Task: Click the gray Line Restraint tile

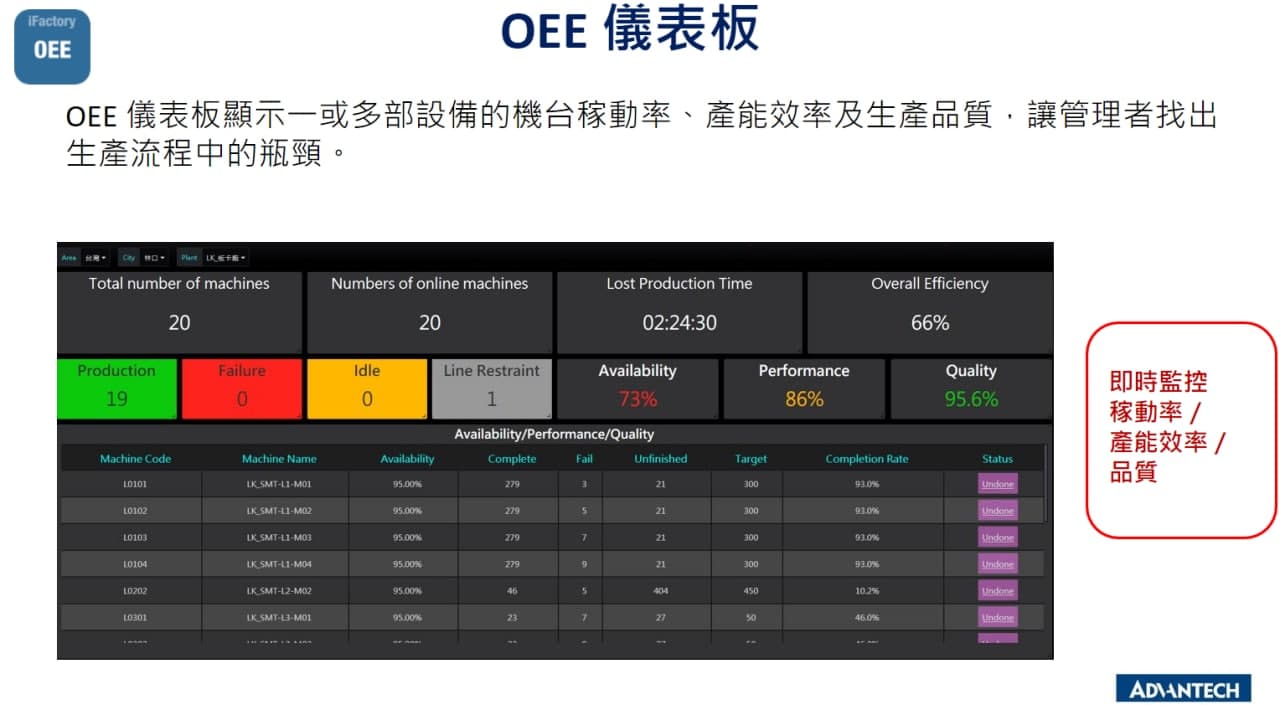Action: click(x=491, y=388)
